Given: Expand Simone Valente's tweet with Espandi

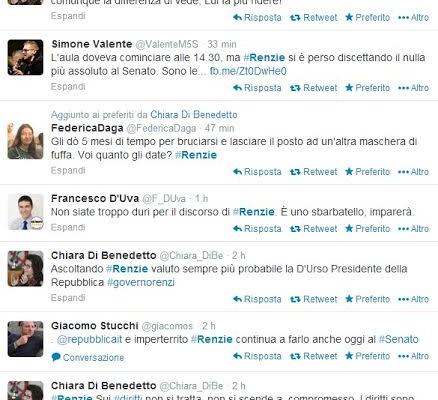Looking at the screenshot, I should [x=68, y=87].
